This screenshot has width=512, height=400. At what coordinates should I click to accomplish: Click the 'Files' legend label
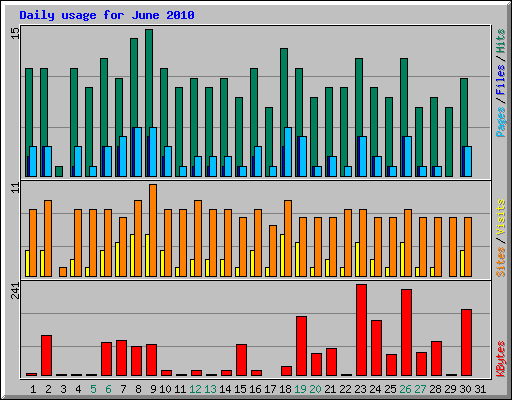(x=501, y=80)
